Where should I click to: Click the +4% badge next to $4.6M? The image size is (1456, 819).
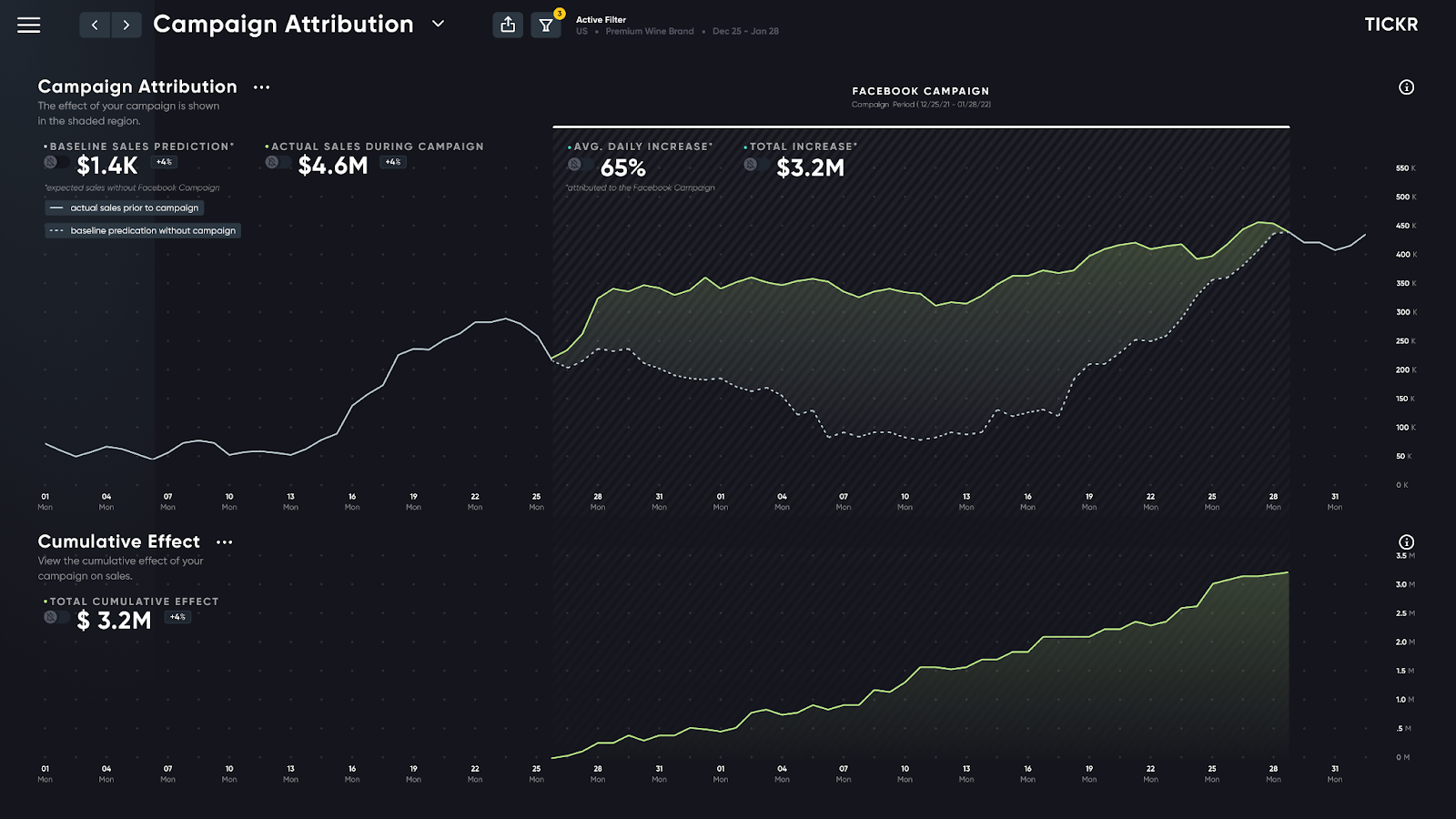click(x=393, y=163)
